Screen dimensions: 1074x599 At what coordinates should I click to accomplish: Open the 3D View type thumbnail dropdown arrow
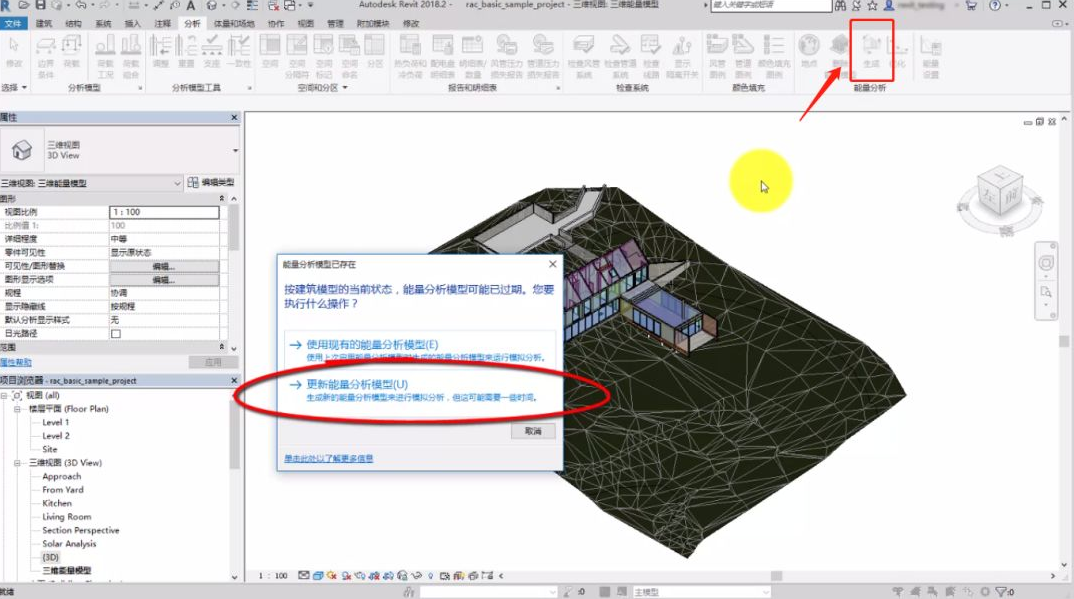[235, 151]
